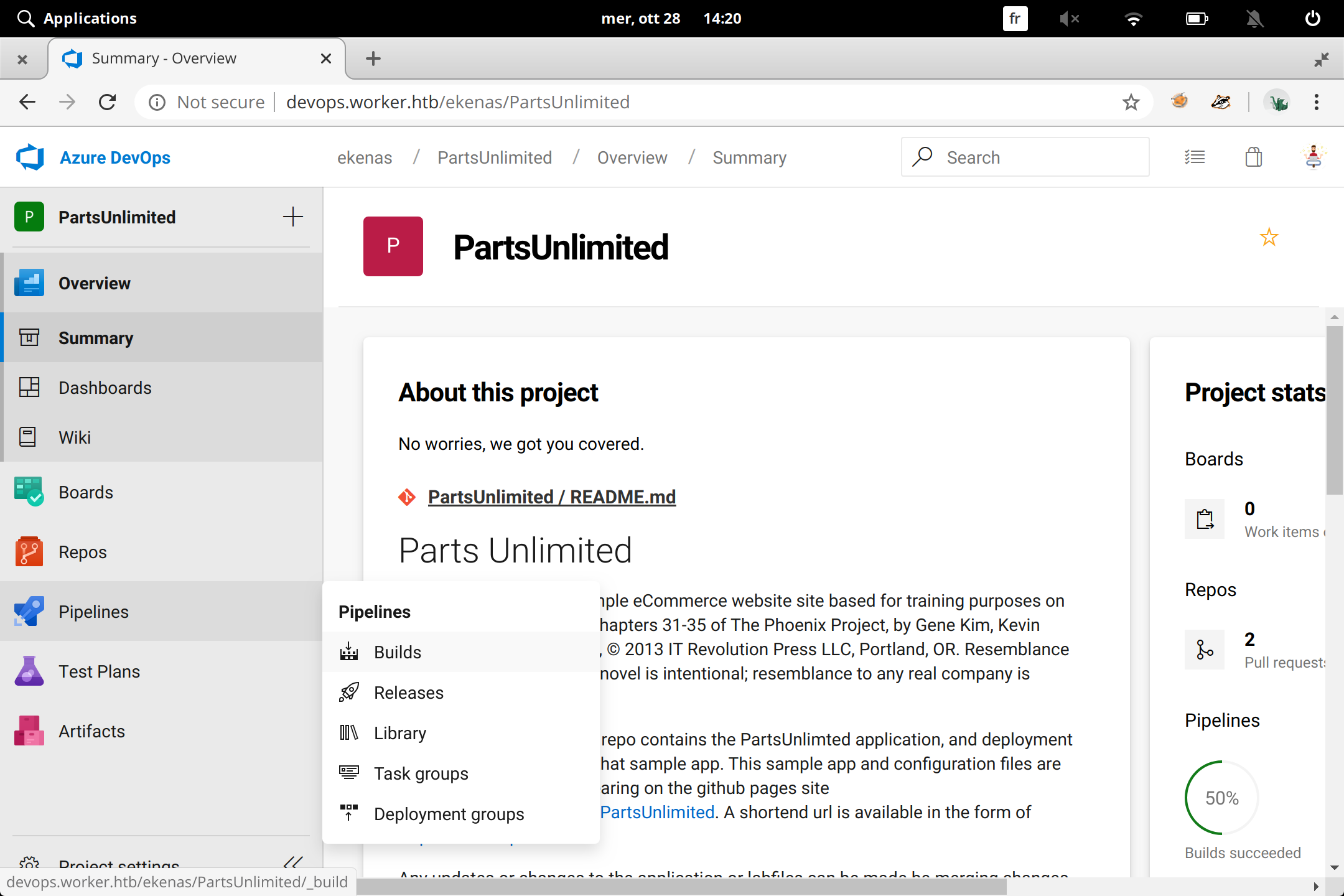The width and height of the screenshot is (1344, 896).
Task: Open the work items list icon
Action: click(1194, 157)
